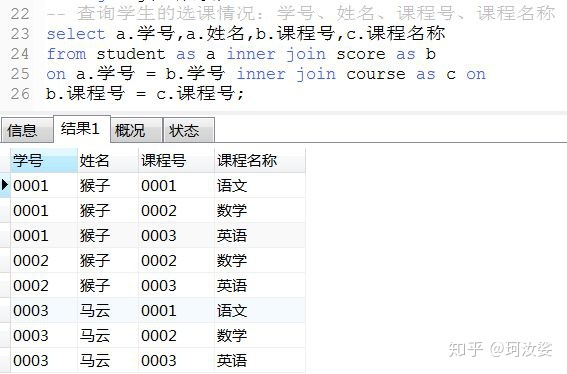Select 数学 cell in student 0002 row
567x374 pixels.
[x=260, y=260]
